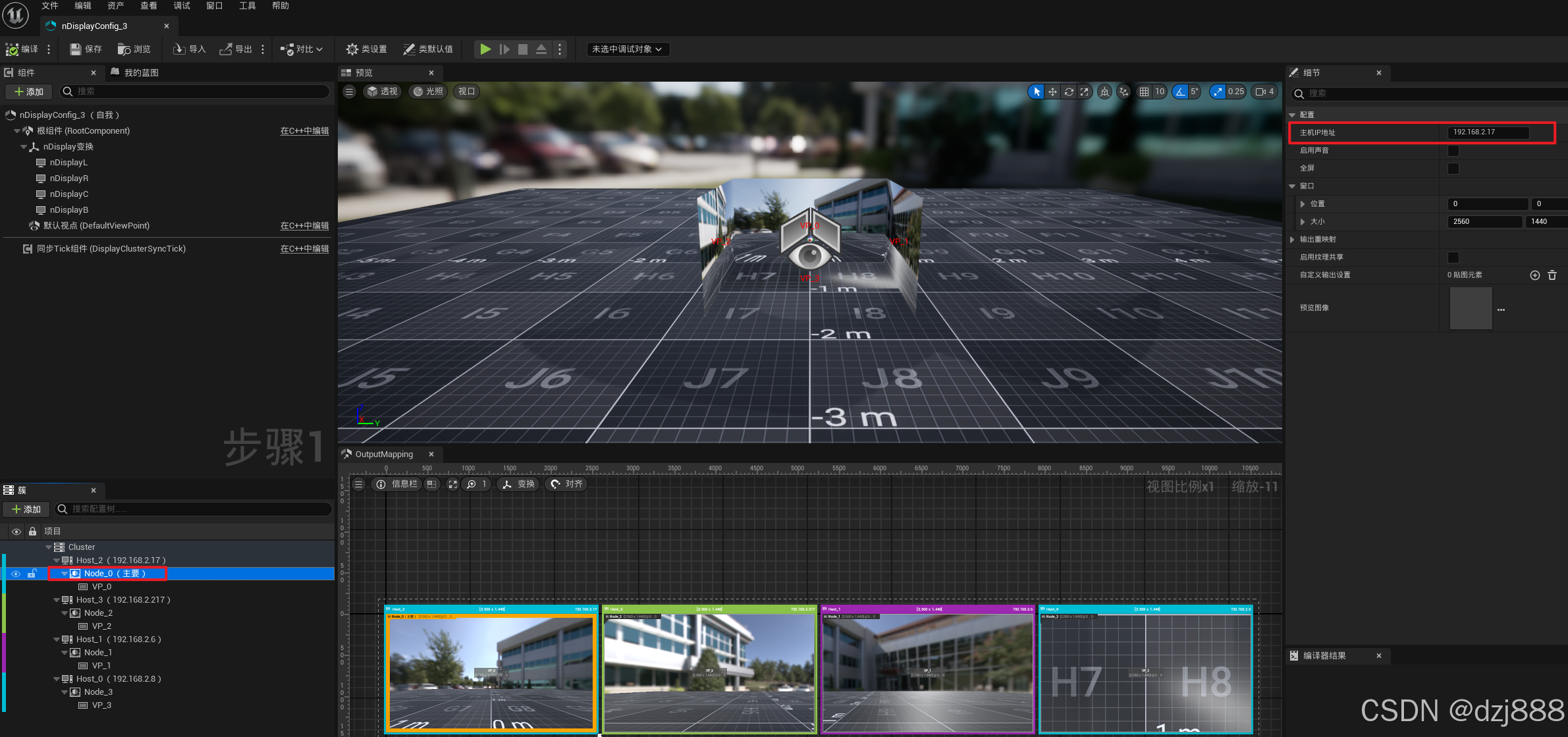Open the debug object dropdown
Image resolution: width=1568 pixels, height=737 pixels.
point(627,49)
